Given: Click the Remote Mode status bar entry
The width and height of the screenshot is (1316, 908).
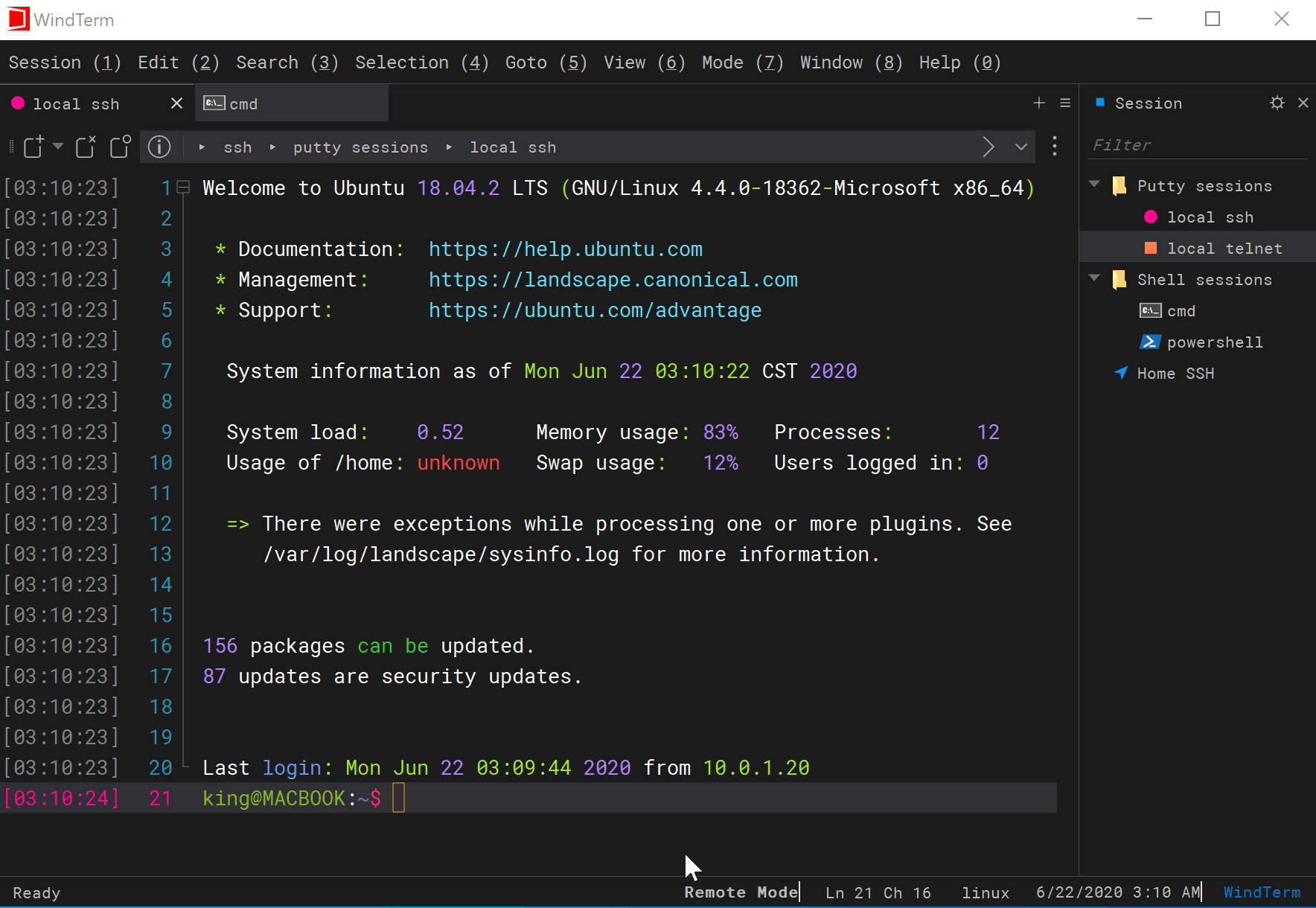Looking at the screenshot, I should point(741,892).
